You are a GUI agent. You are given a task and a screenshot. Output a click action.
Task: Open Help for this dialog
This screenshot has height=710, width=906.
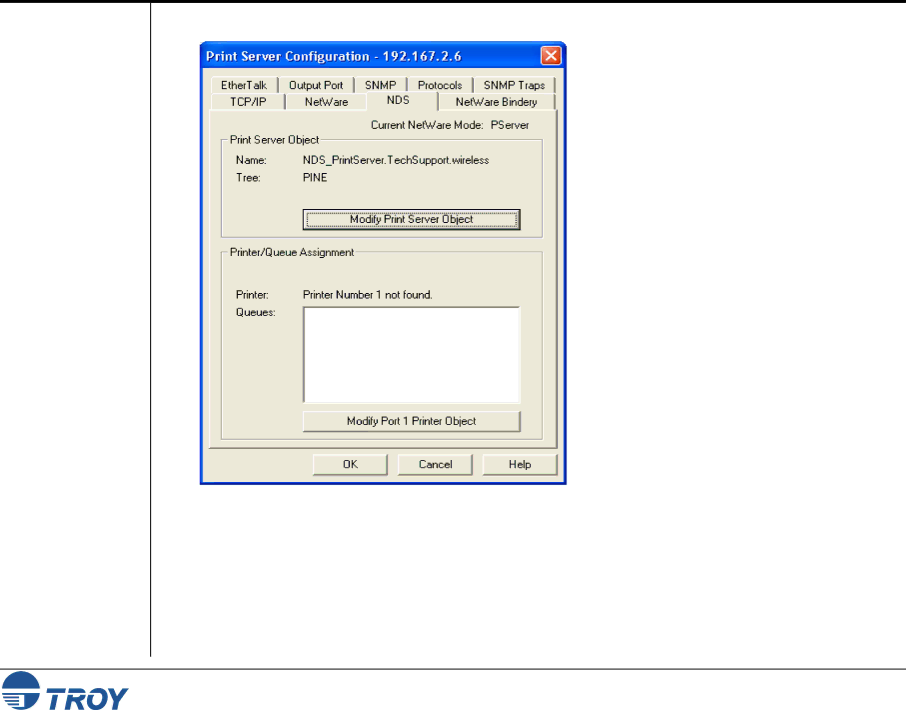[x=519, y=464]
